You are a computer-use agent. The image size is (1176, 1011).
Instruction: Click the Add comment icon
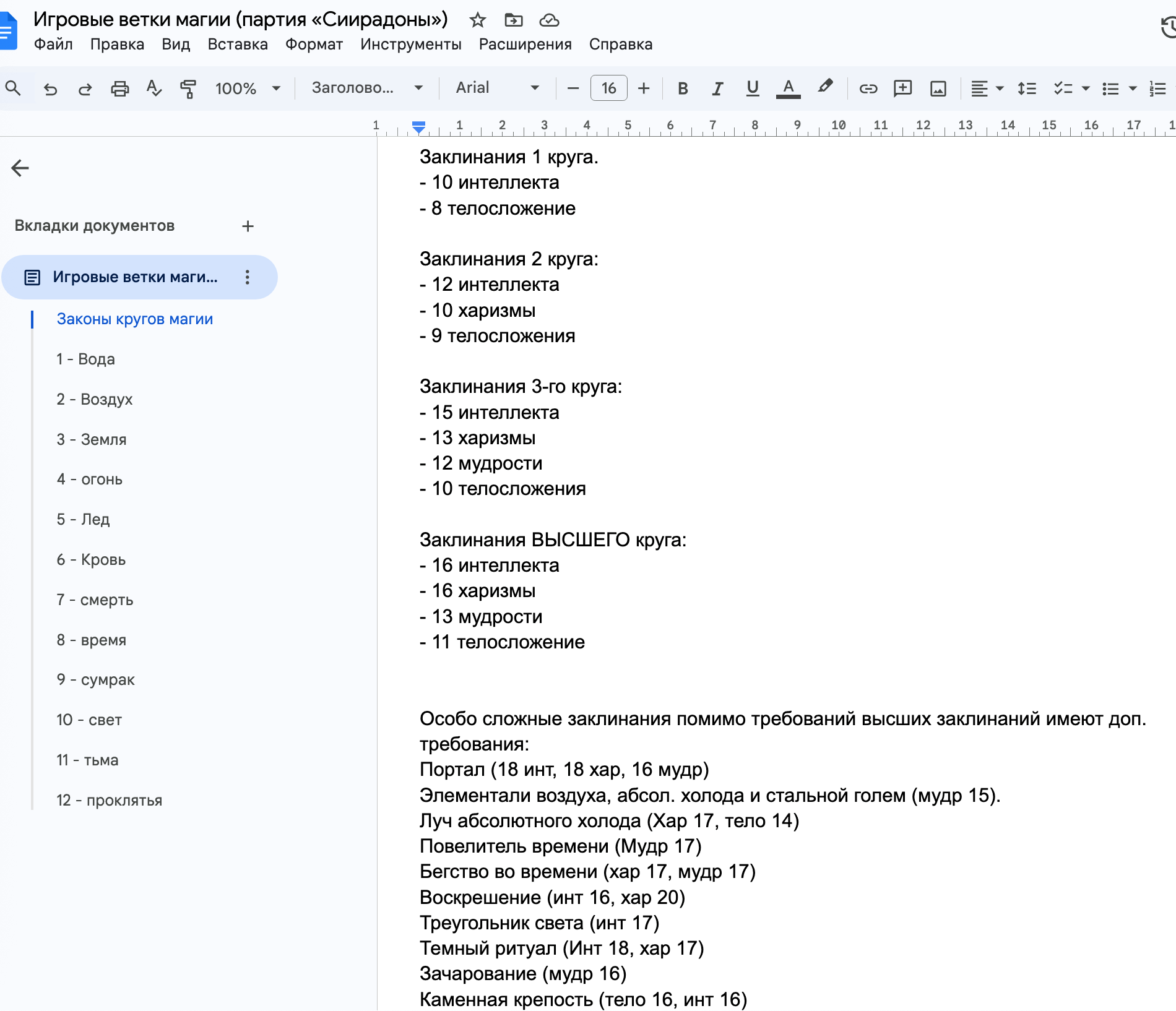point(902,88)
